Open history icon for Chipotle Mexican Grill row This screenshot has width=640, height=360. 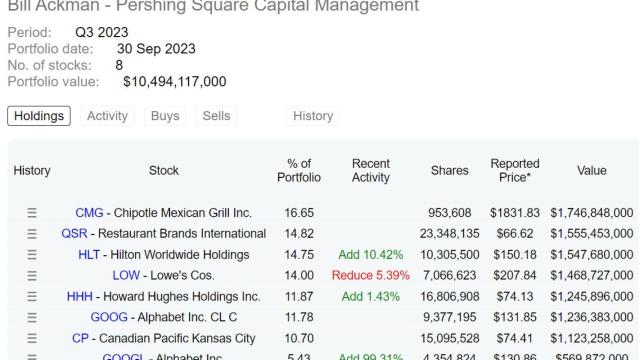point(32,213)
